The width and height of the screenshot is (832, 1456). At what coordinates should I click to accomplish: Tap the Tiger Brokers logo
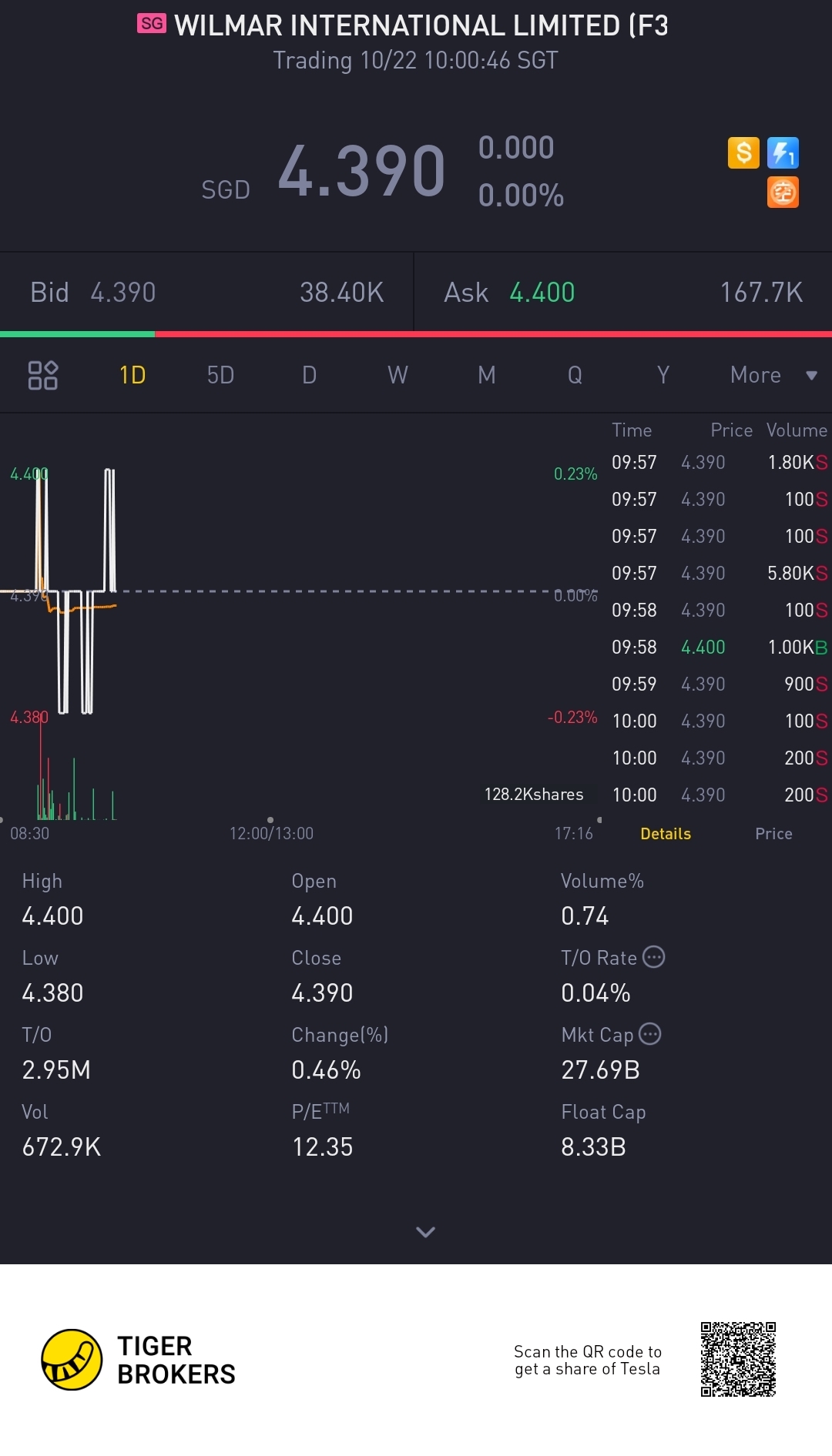[x=139, y=1360]
